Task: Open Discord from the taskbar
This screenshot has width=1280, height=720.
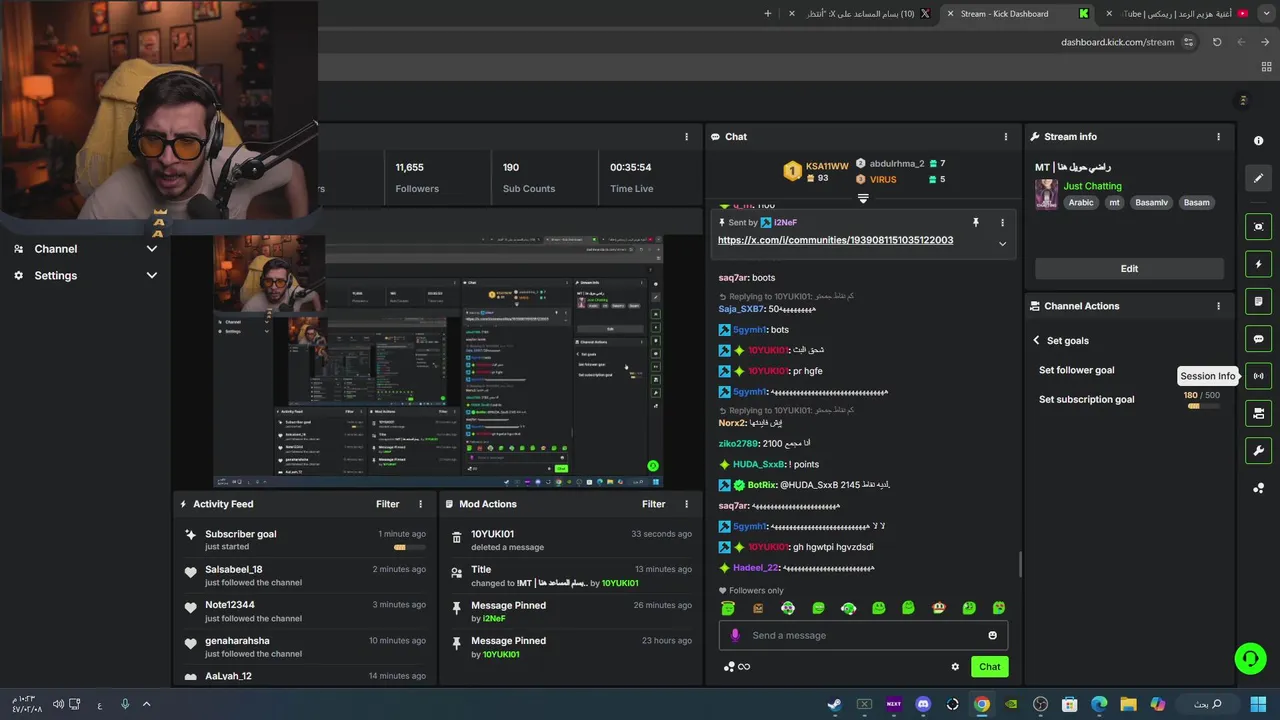Action: pyautogui.click(x=923, y=704)
